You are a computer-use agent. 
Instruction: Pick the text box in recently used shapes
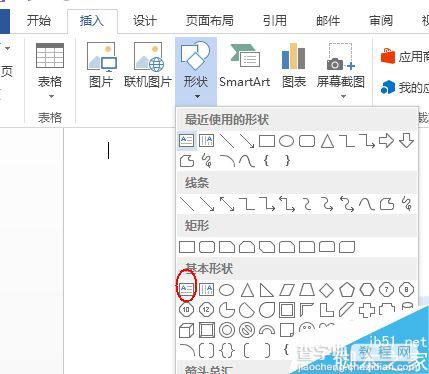(x=187, y=141)
